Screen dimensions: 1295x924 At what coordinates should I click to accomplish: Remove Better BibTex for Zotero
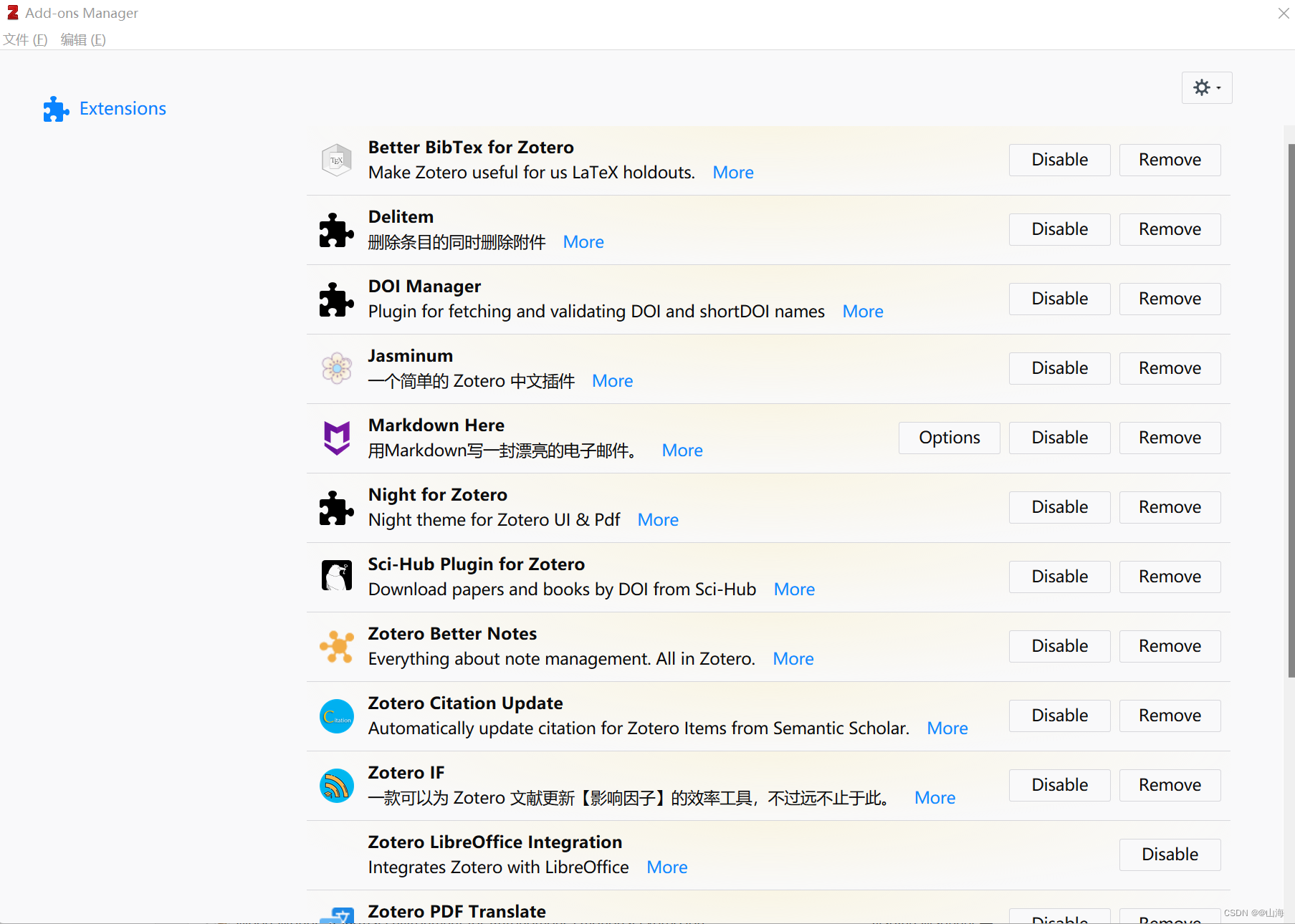pyautogui.click(x=1170, y=160)
